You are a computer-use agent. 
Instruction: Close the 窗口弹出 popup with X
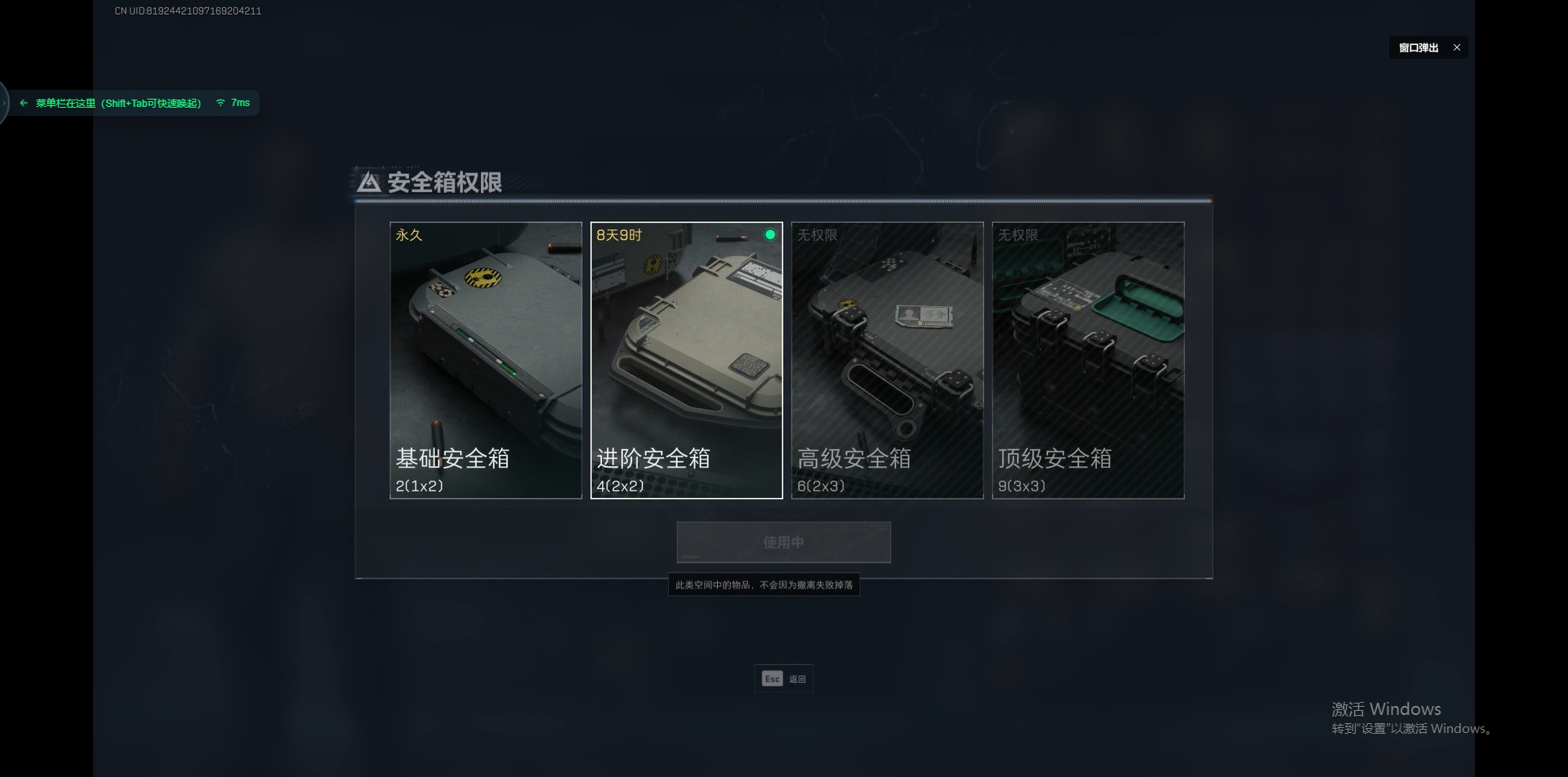[1456, 47]
